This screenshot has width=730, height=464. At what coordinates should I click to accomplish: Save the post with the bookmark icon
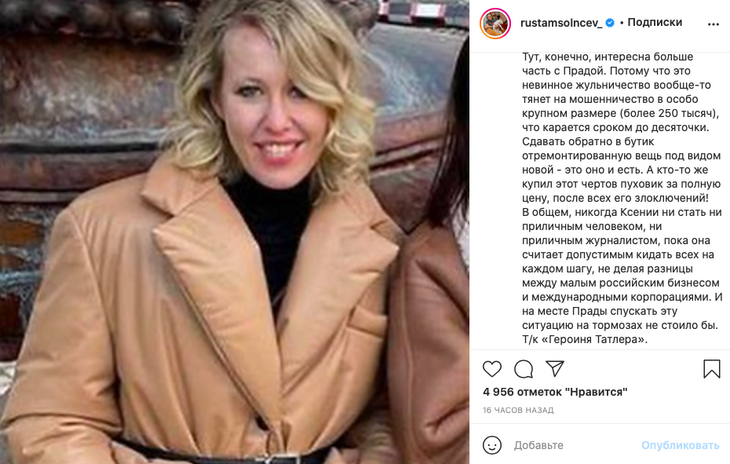point(711,369)
